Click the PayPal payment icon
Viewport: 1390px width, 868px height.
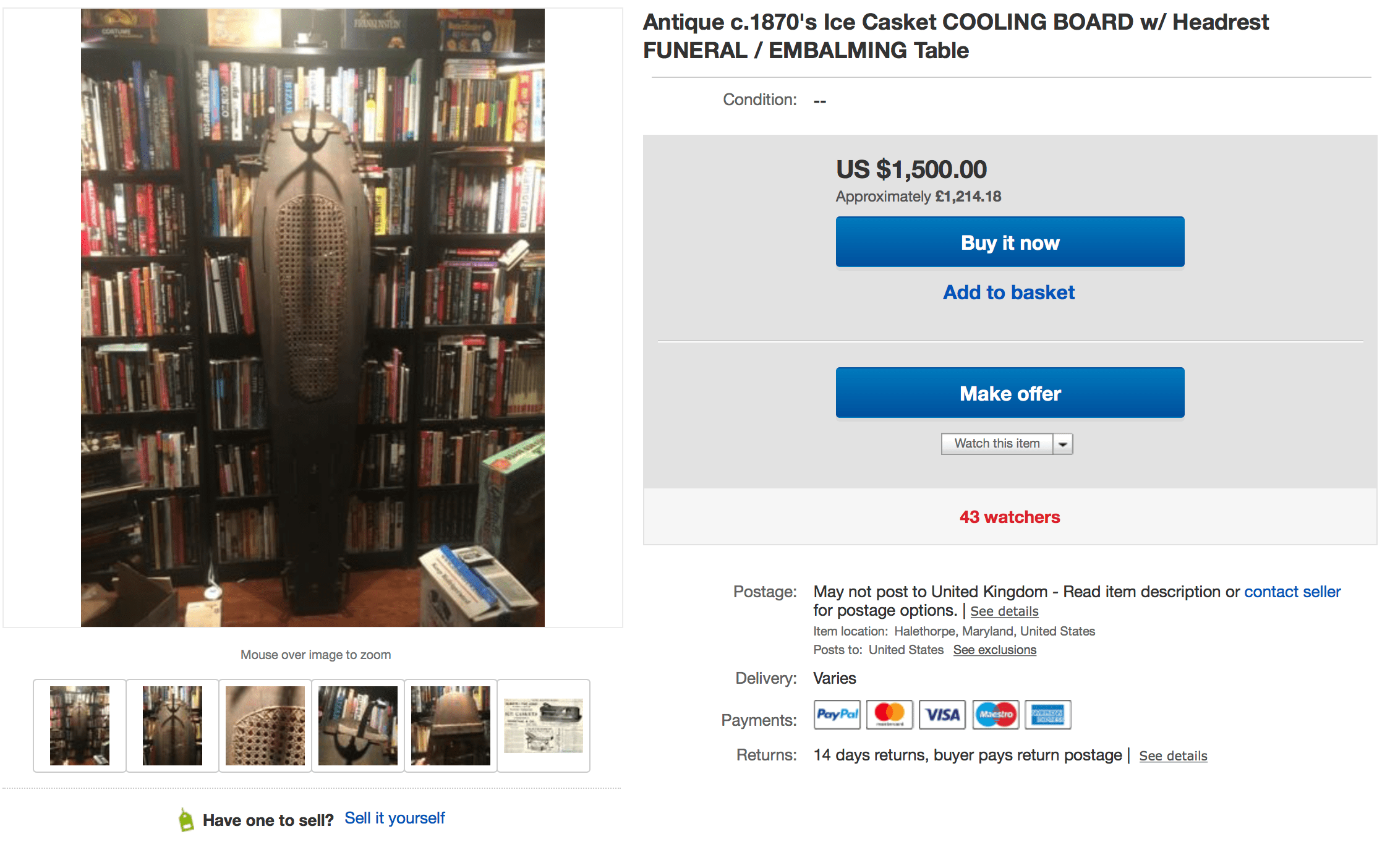pyautogui.click(x=837, y=715)
